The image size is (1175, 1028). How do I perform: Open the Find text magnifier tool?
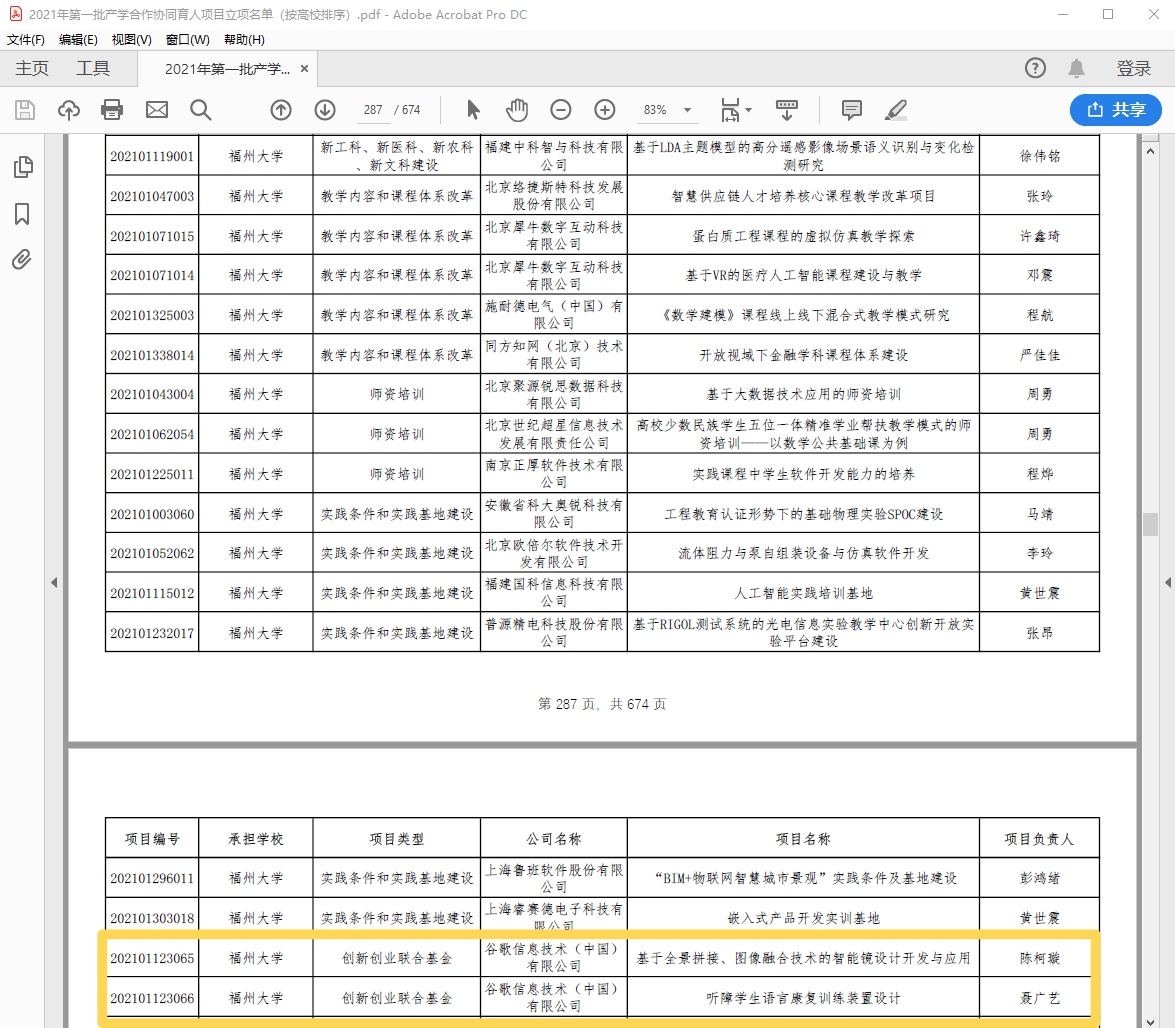(x=201, y=110)
